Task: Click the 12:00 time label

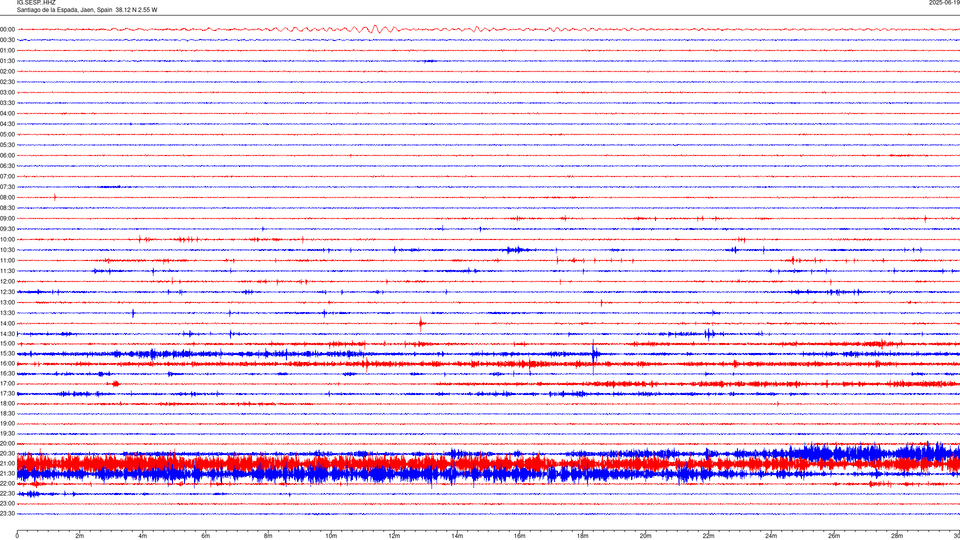Action: click(x=7, y=282)
